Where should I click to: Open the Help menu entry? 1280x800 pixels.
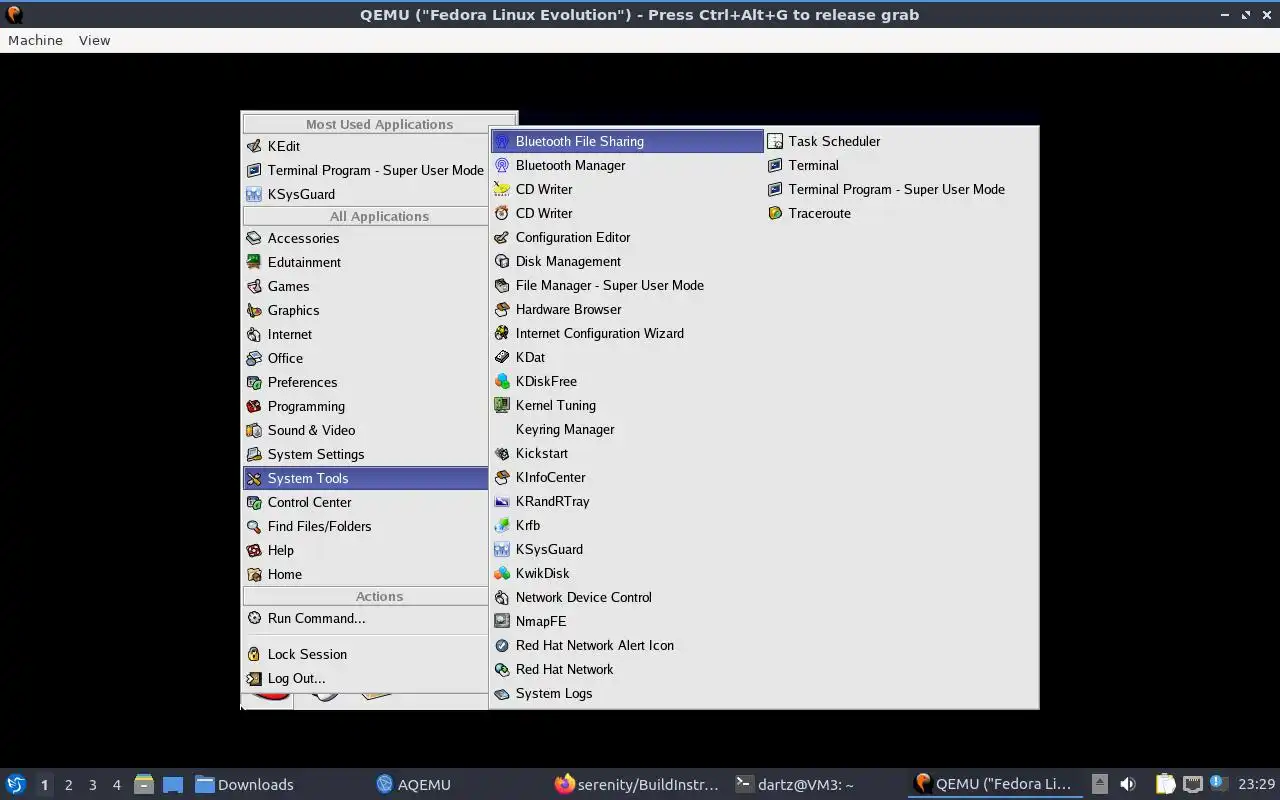pos(365,550)
